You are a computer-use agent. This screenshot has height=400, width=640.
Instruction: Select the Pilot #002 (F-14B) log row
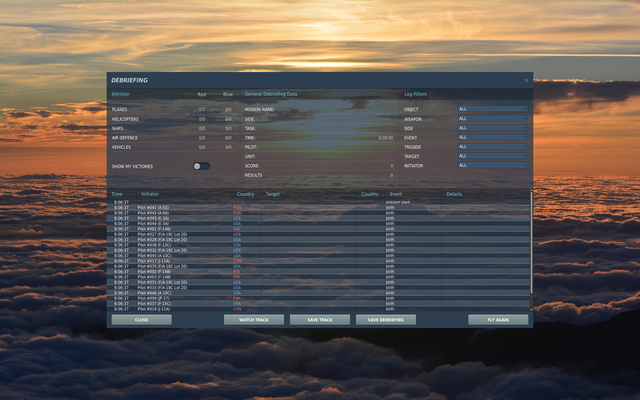tap(318, 271)
